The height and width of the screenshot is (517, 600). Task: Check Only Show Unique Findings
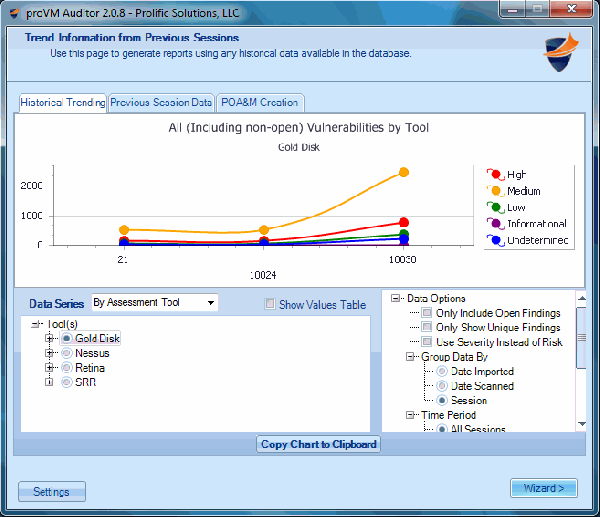tap(427, 327)
